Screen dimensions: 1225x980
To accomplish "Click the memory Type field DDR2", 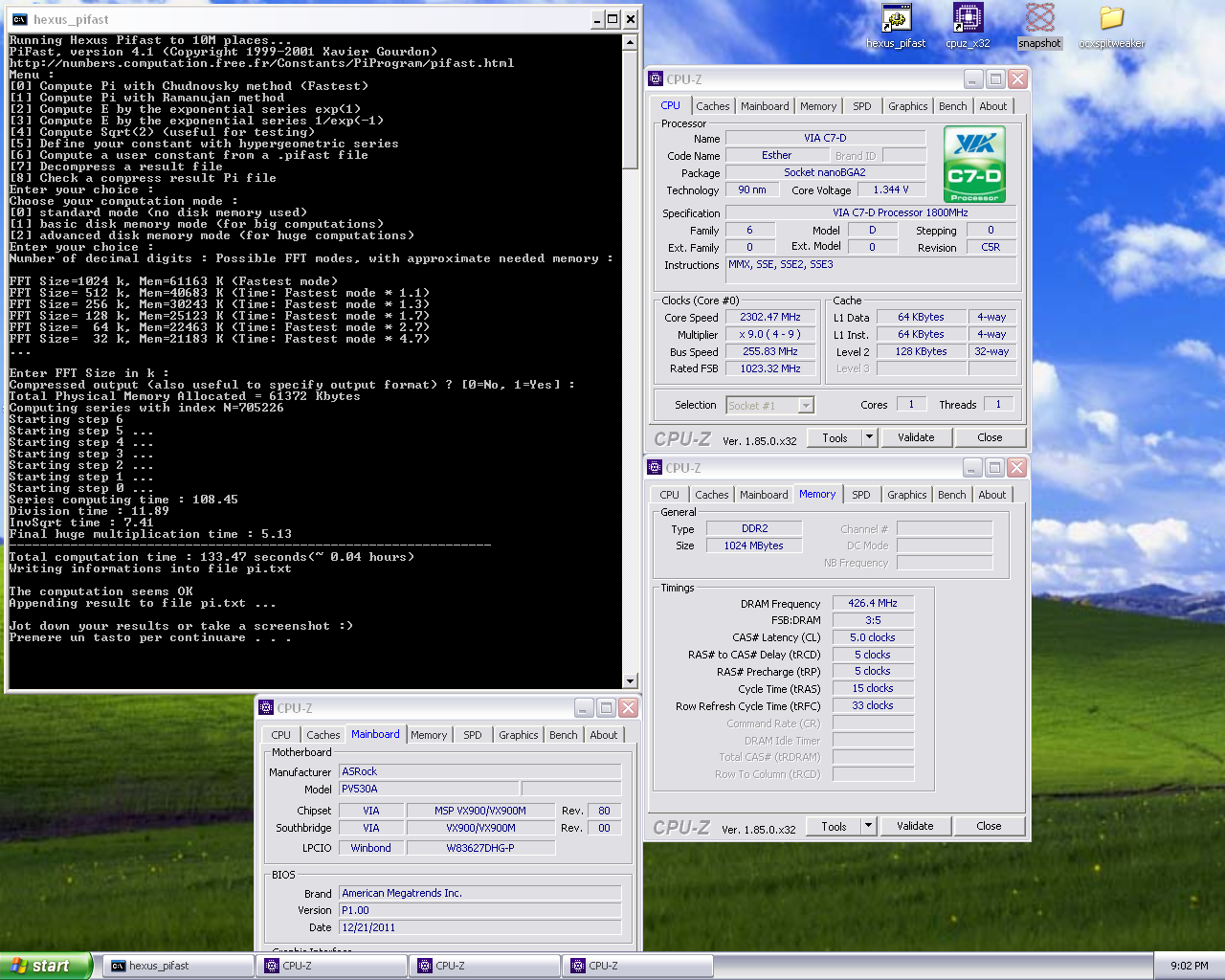I will (754, 528).
